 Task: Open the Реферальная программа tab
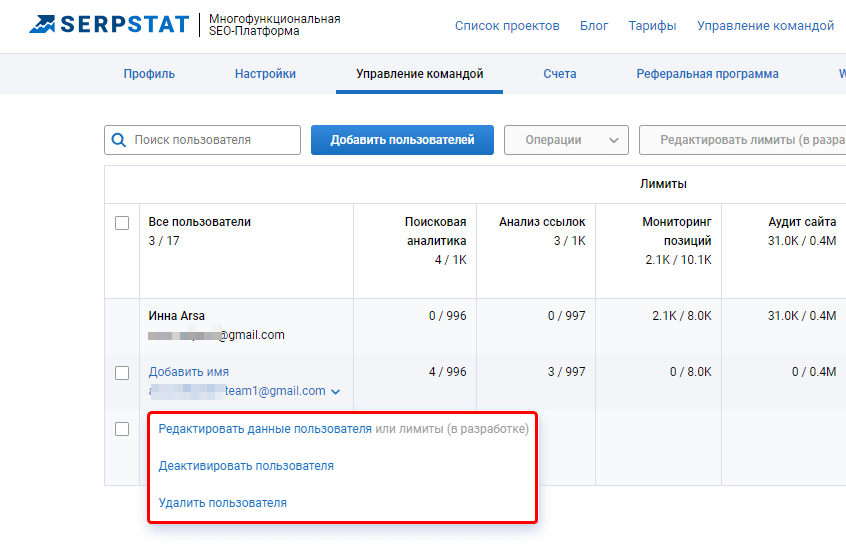(707, 74)
